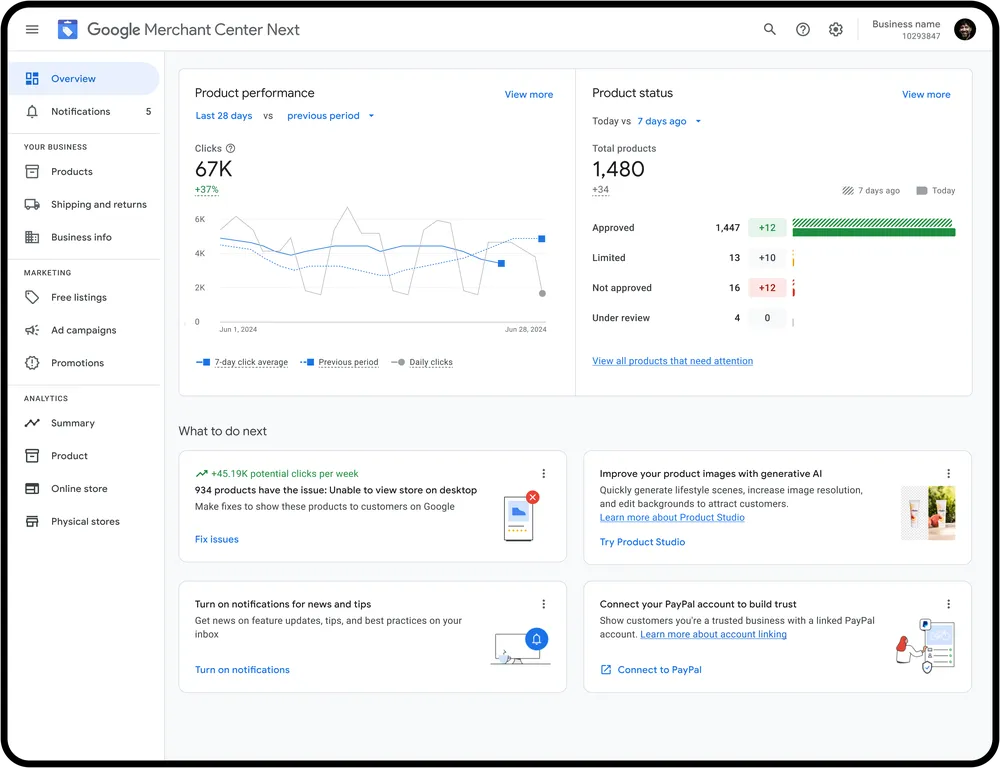Open options menu on Product Studio card
This screenshot has width=1000, height=768.
(948, 474)
